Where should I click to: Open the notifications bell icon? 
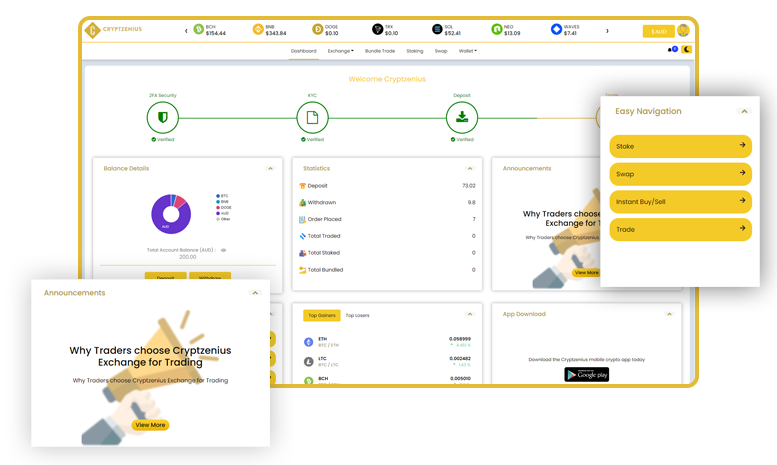point(670,49)
